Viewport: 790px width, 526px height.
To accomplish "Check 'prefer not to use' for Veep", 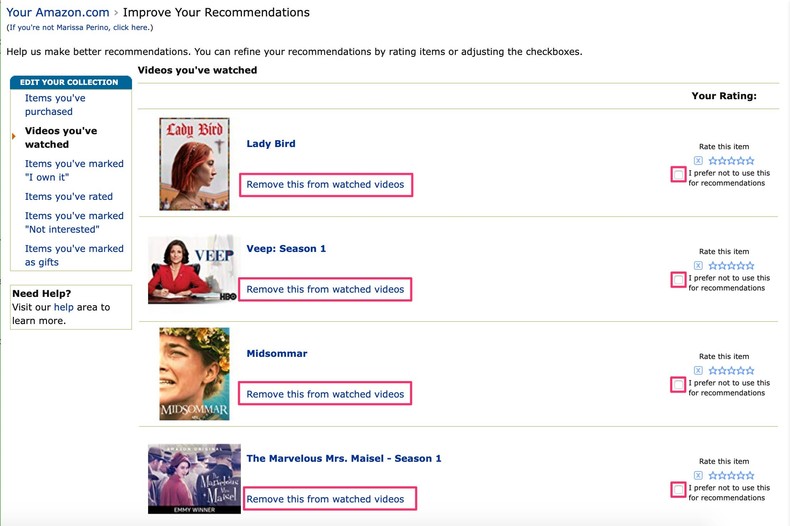I will [679, 280].
